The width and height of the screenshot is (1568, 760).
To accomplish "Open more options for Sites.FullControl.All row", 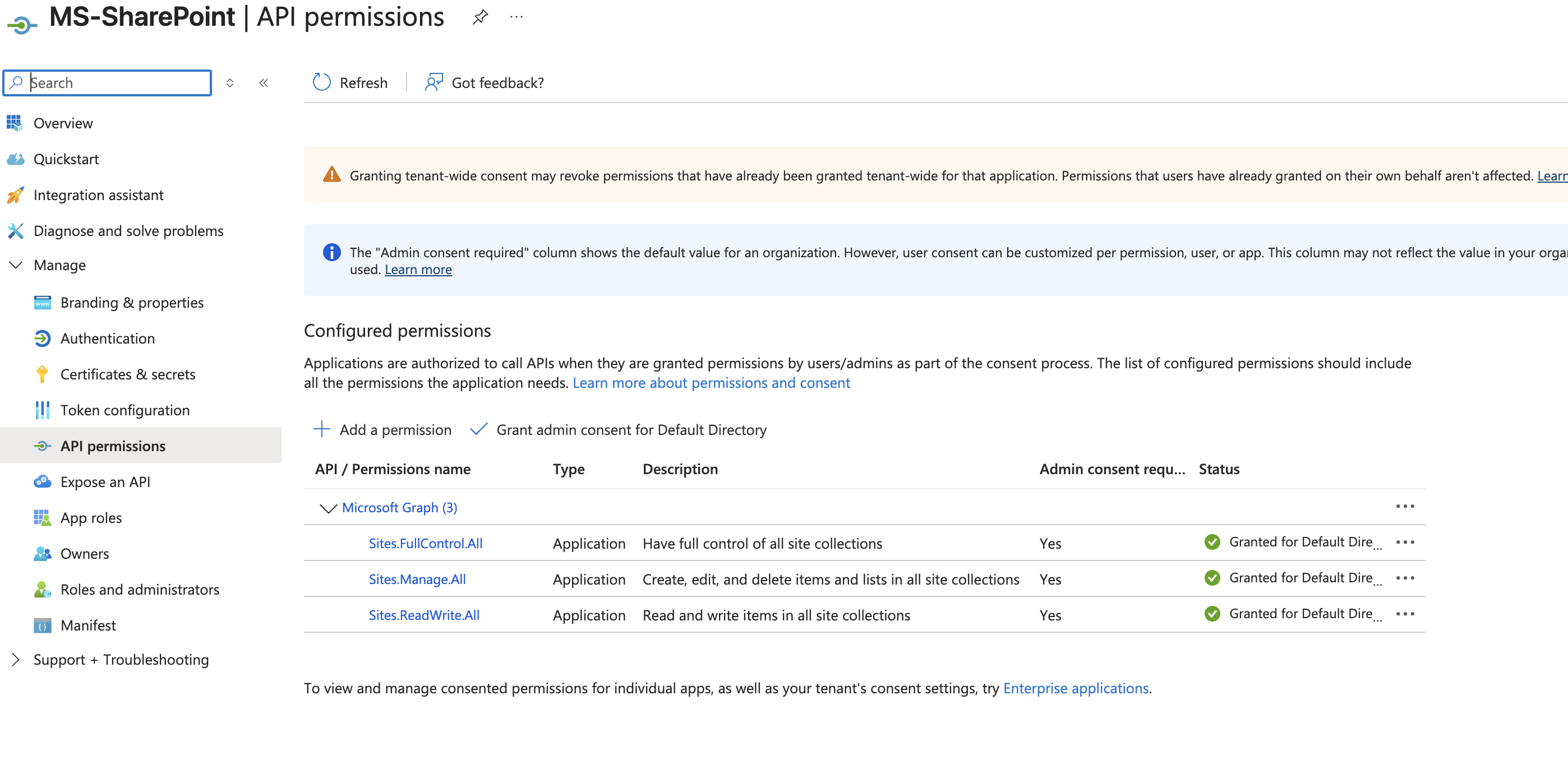I will pos(1404,542).
